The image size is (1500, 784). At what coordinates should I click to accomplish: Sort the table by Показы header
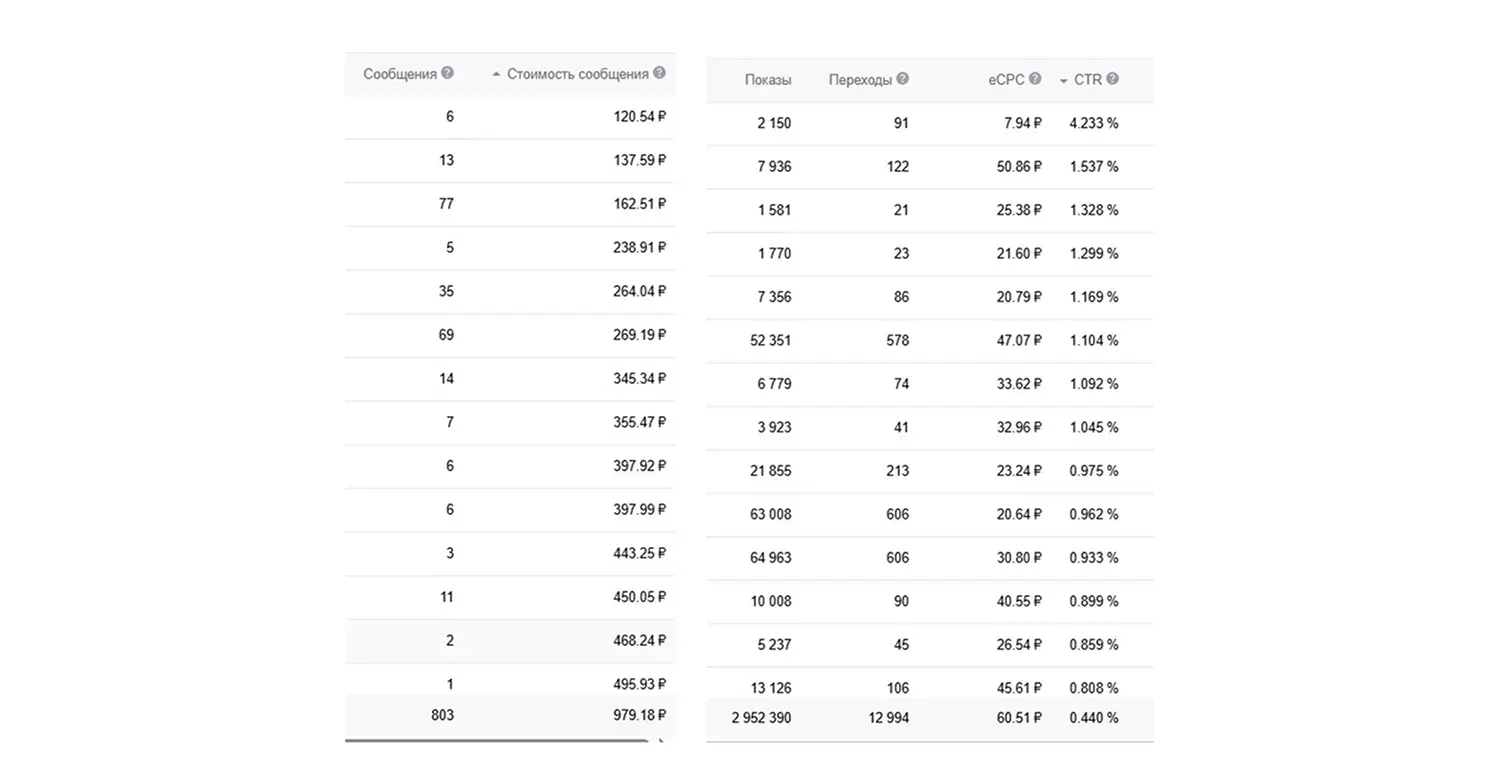point(767,80)
